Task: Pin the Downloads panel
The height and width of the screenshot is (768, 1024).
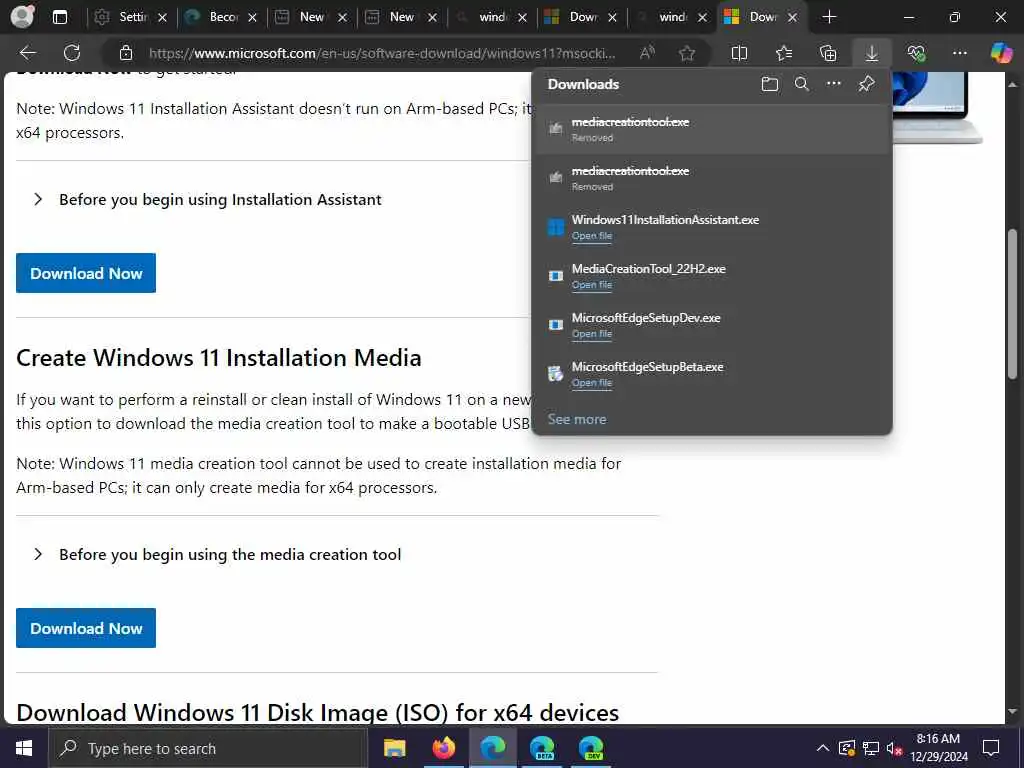Action: coord(866,84)
